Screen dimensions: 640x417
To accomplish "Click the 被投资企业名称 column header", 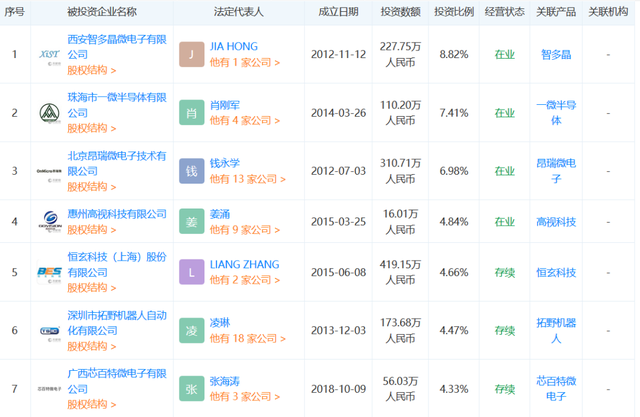I will pyautogui.click(x=102, y=12).
